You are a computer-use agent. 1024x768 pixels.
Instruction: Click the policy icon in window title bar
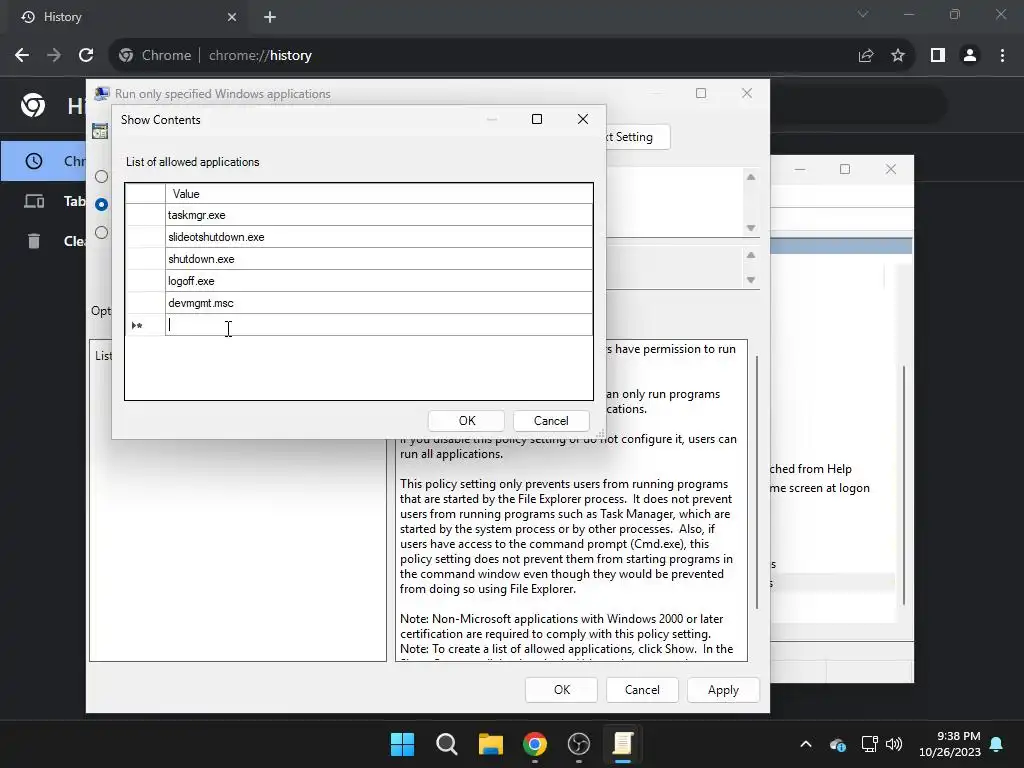tap(101, 93)
